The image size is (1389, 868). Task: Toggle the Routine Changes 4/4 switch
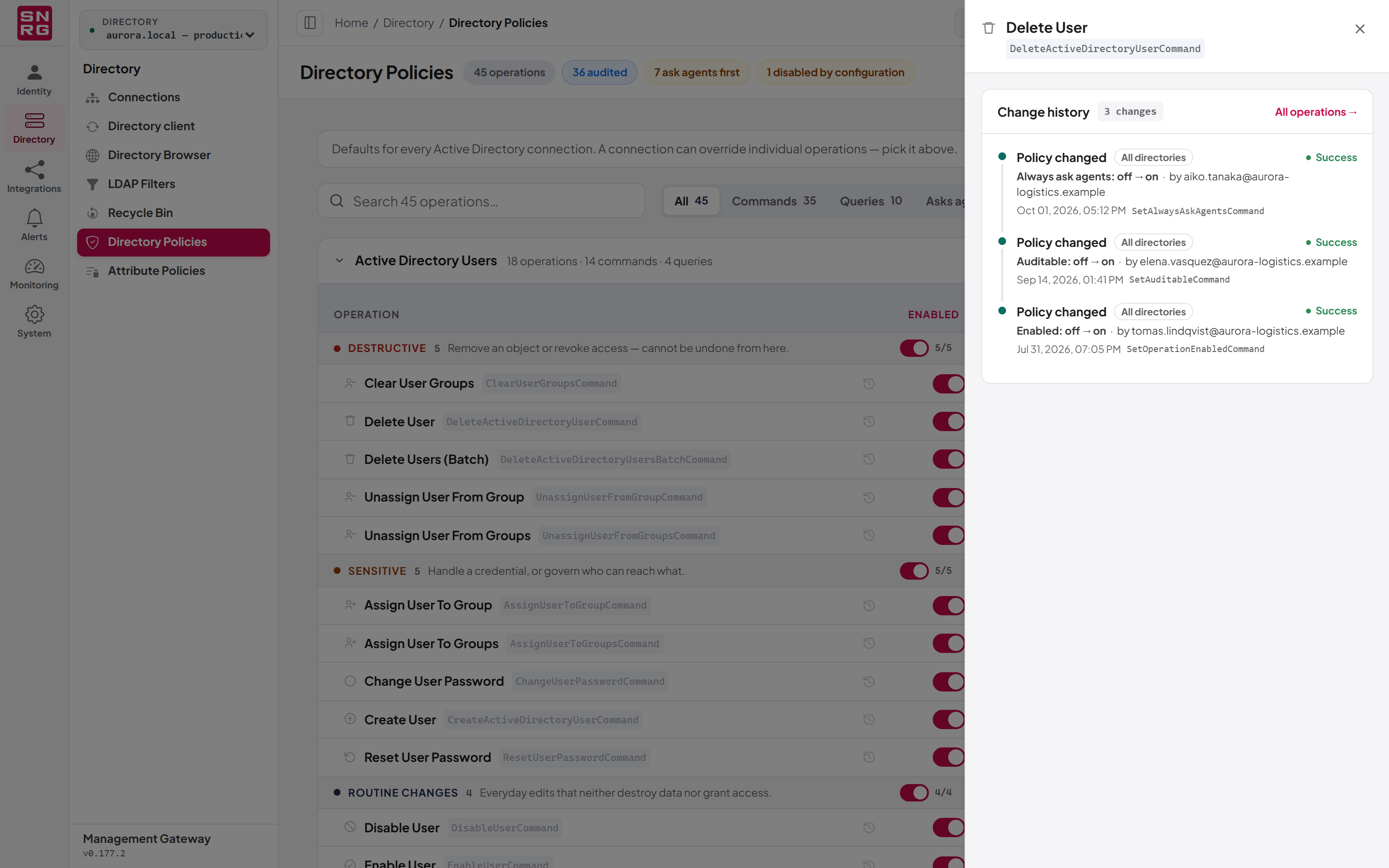tap(914, 792)
